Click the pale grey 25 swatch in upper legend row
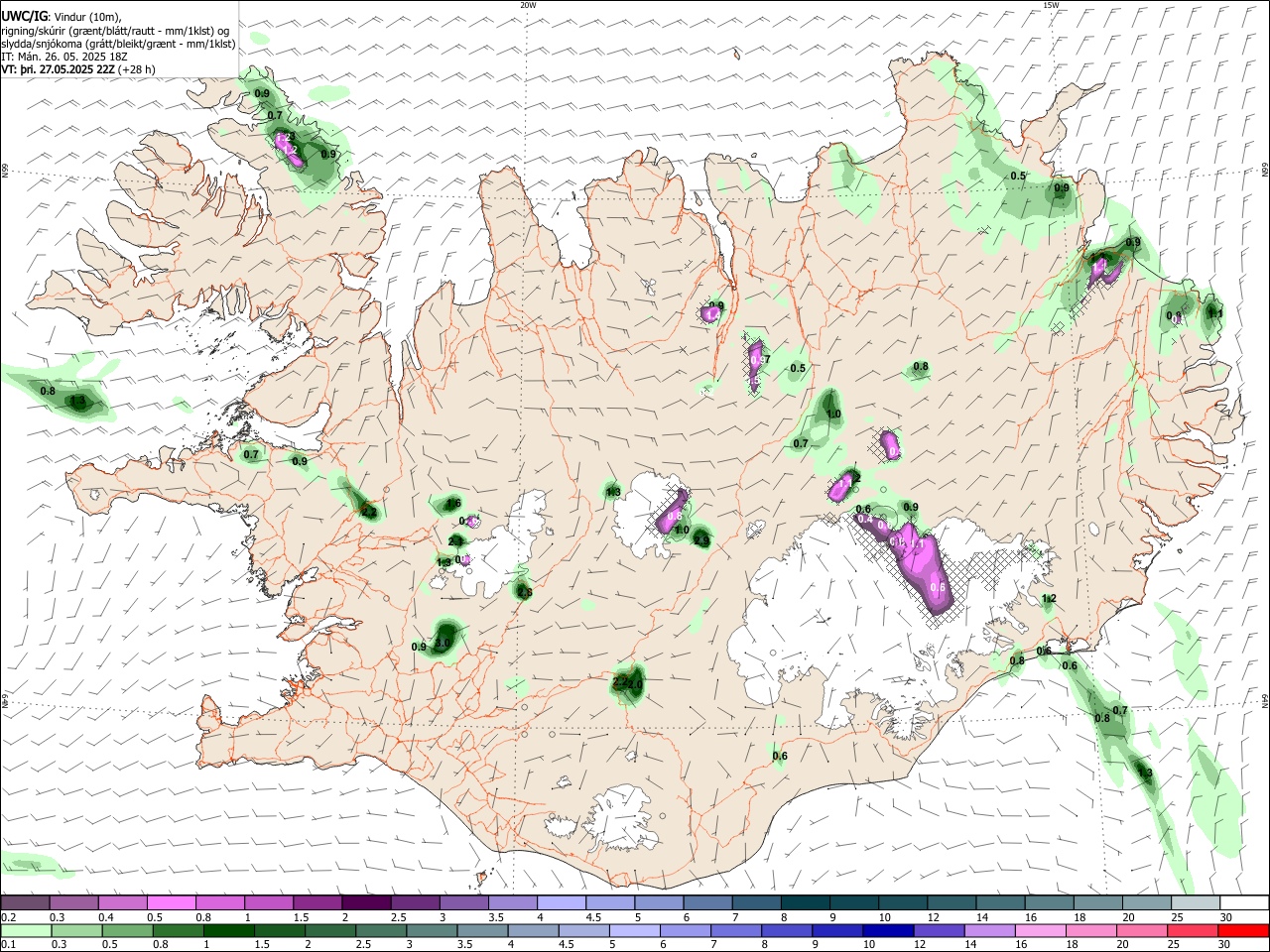The width and height of the screenshot is (1270, 952). click(1195, 903)
